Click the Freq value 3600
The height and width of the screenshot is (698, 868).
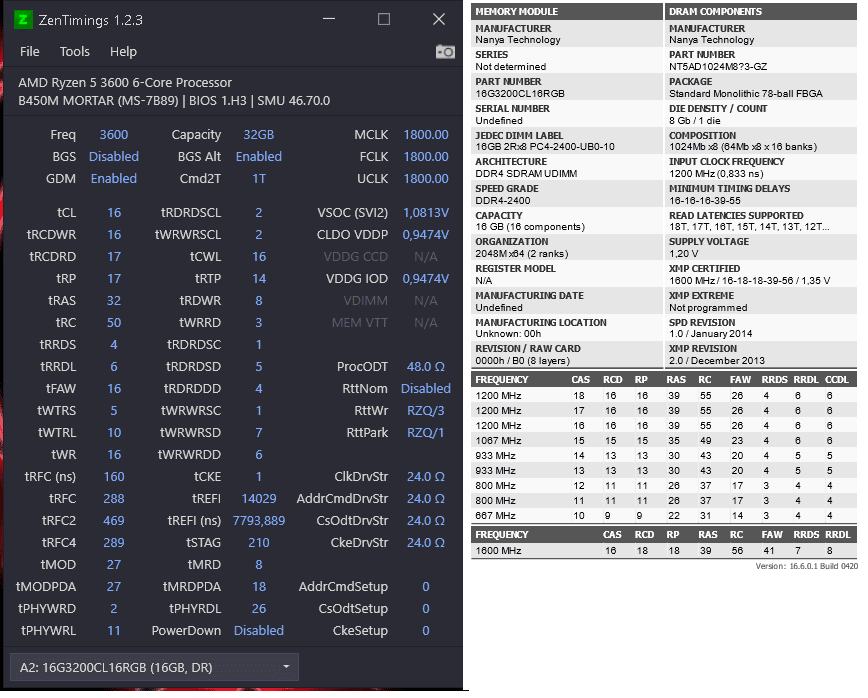pos(113,135)
